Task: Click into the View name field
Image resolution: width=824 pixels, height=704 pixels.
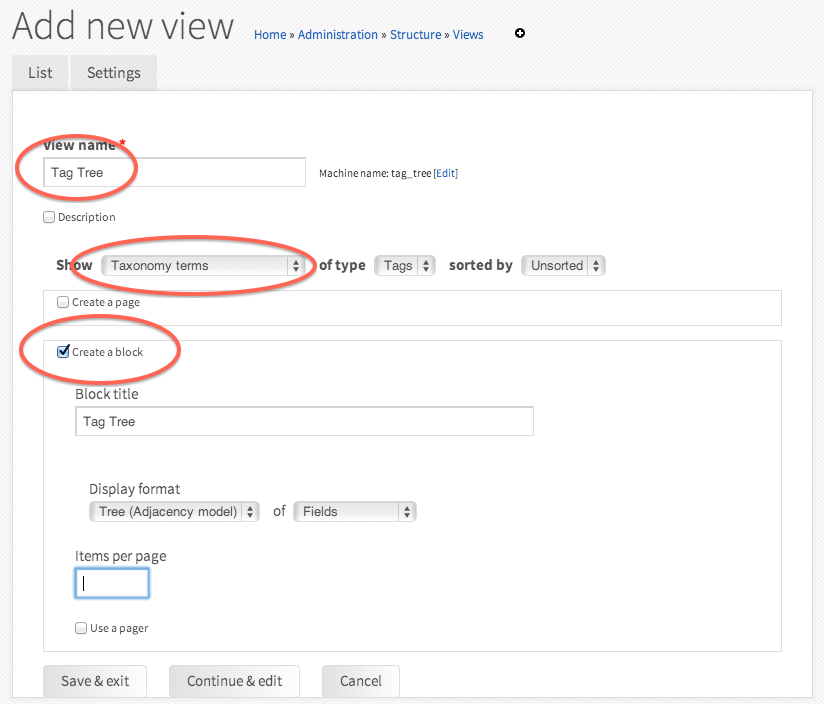Action: coord(174,172)
